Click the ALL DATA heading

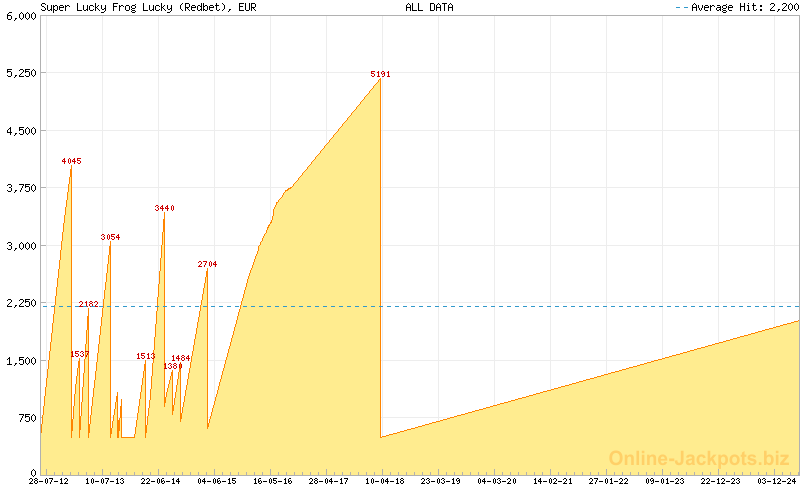(429, 7)
